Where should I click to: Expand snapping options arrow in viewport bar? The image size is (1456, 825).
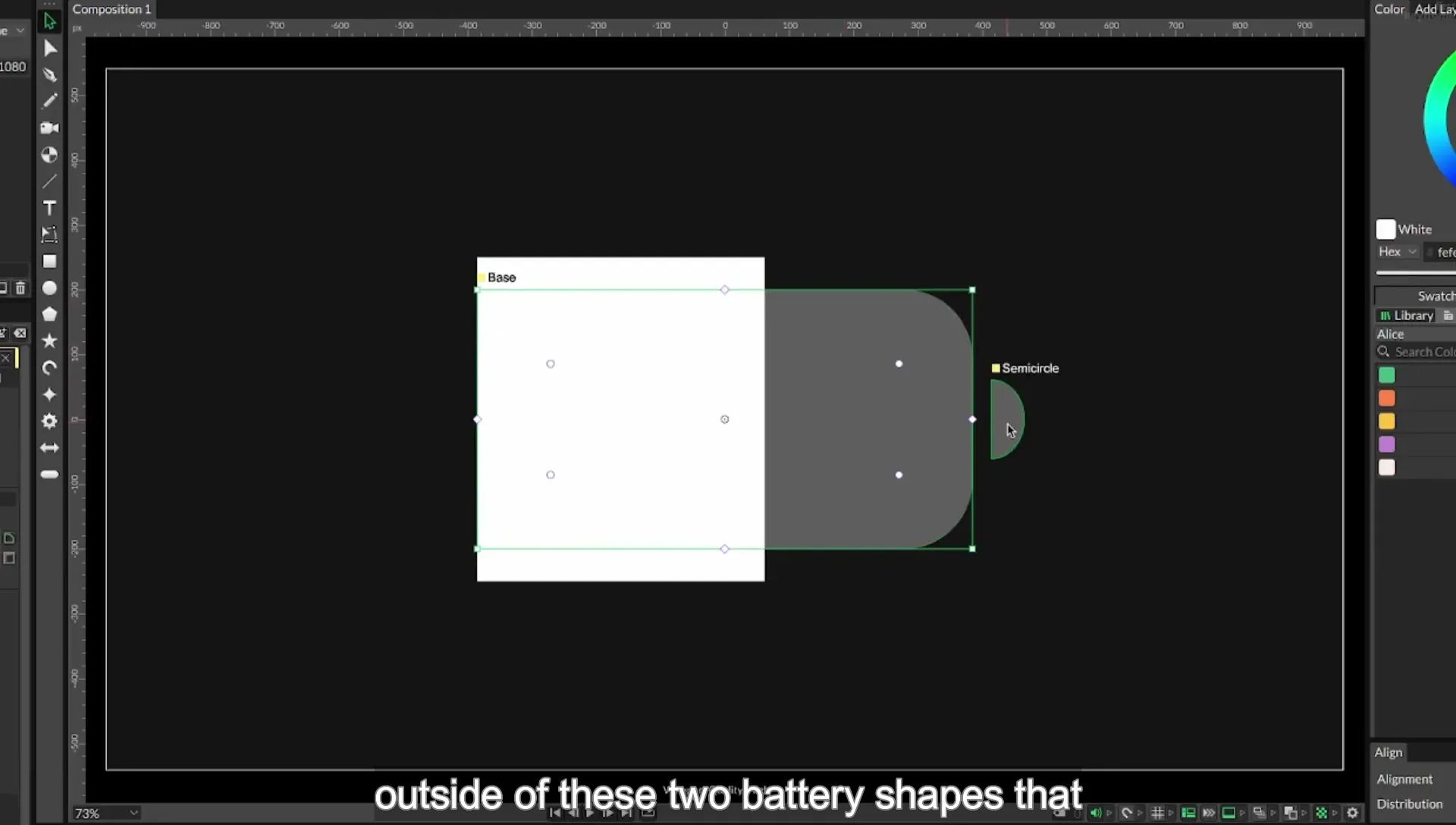[1140, 813]
